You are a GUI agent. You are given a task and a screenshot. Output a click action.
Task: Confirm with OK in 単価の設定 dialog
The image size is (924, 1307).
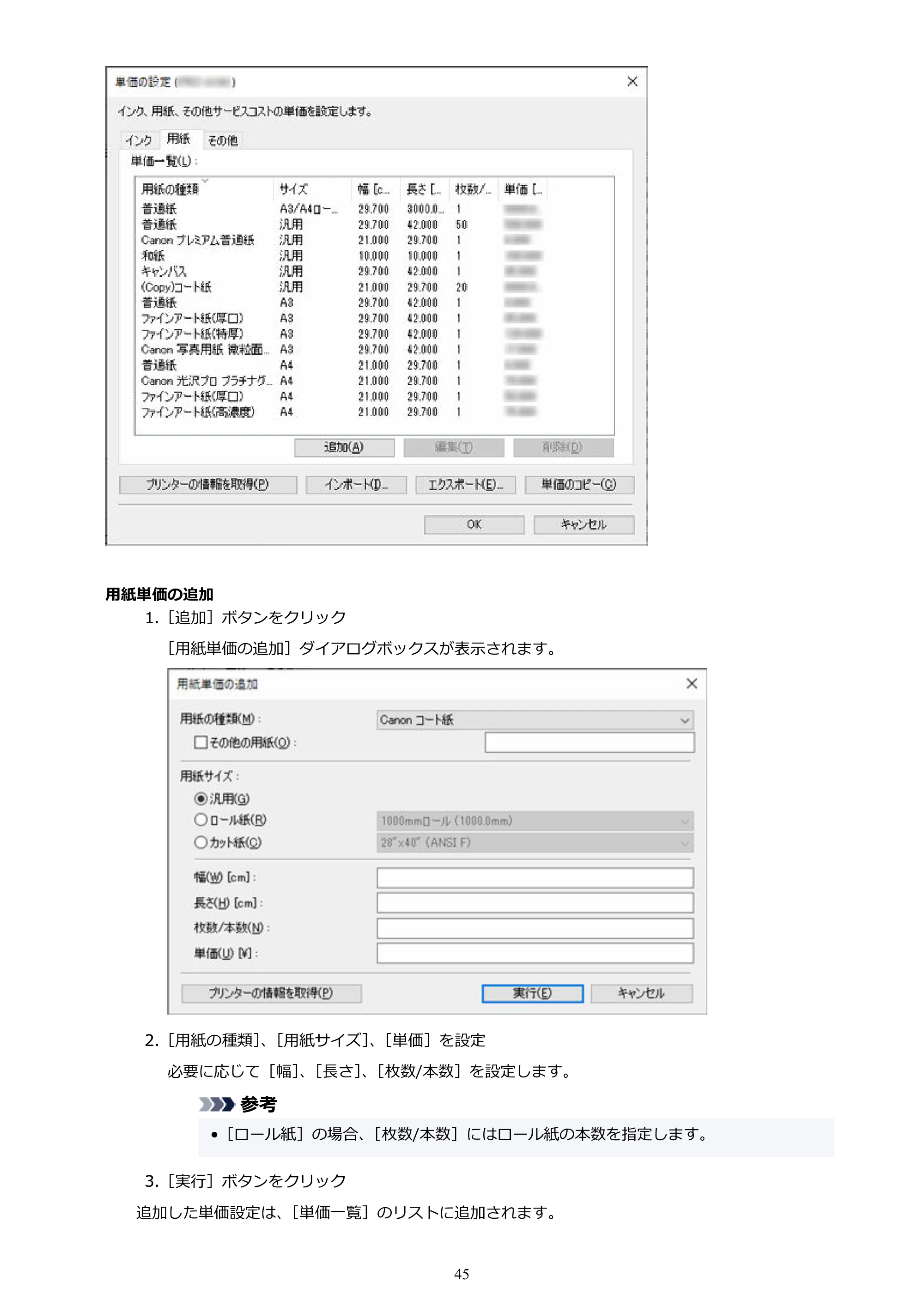[474, 524]
